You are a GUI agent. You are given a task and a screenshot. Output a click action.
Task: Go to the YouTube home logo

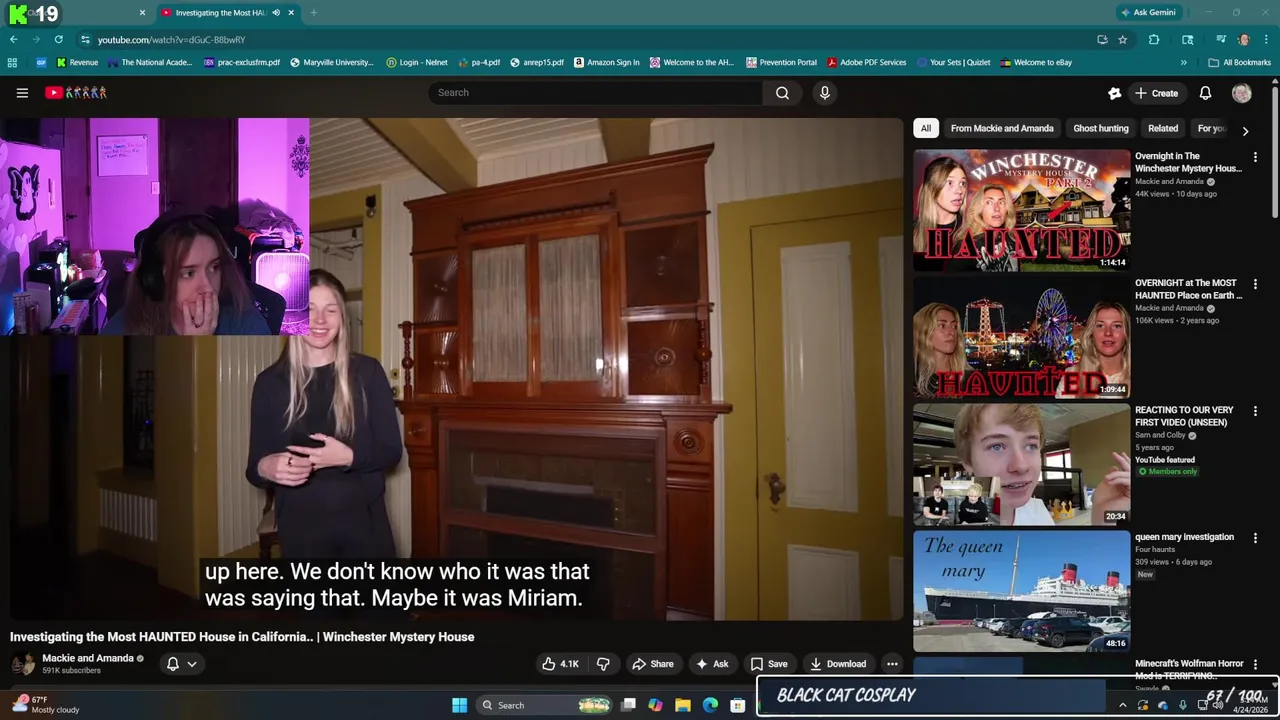tap(76, 93)
